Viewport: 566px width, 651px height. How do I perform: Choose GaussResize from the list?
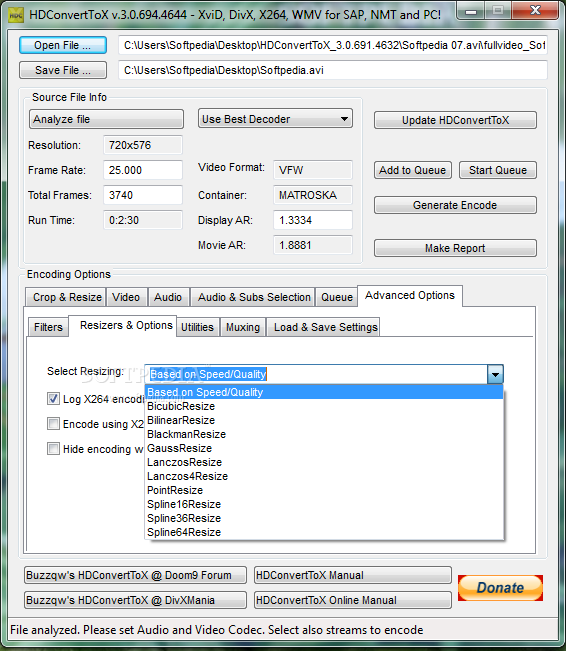[x=324, y=448]
